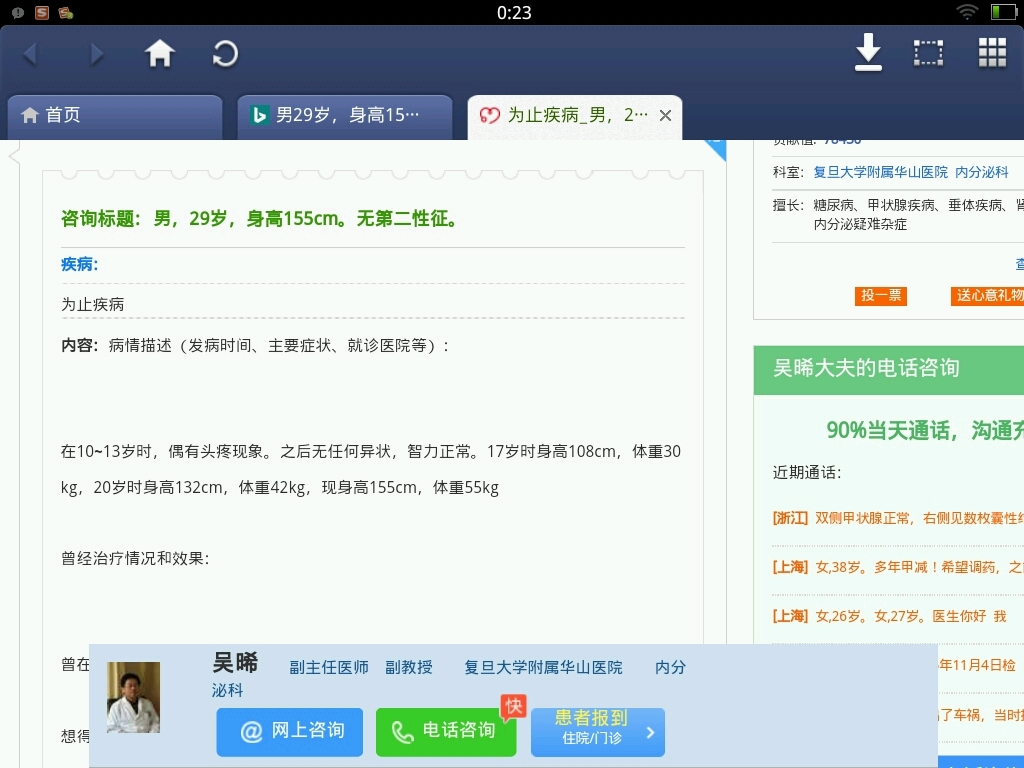Open the 吴晞 doctor name in the floating bar
The width and height of the screenshot is (1024, 768).
(x=235, y=663)
